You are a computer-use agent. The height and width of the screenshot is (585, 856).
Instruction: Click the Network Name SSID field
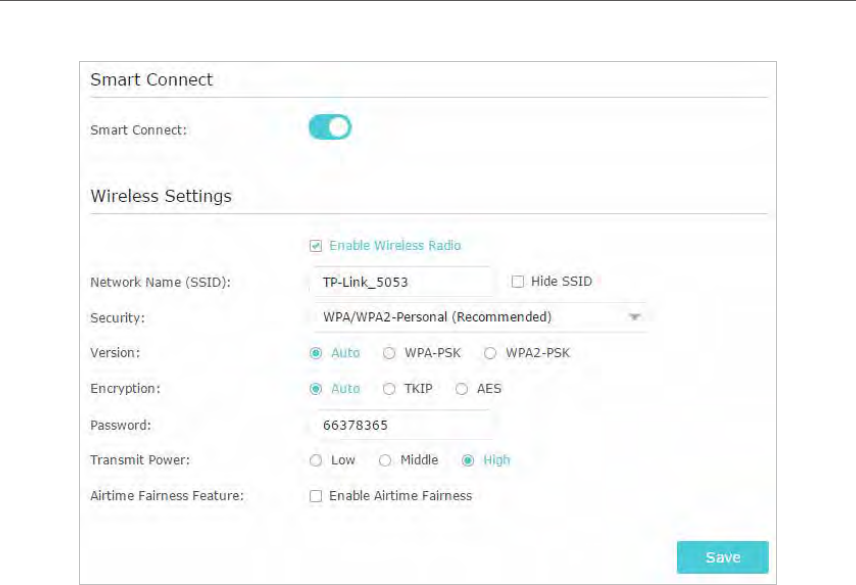pyautogui.click(x=403, y=282)
